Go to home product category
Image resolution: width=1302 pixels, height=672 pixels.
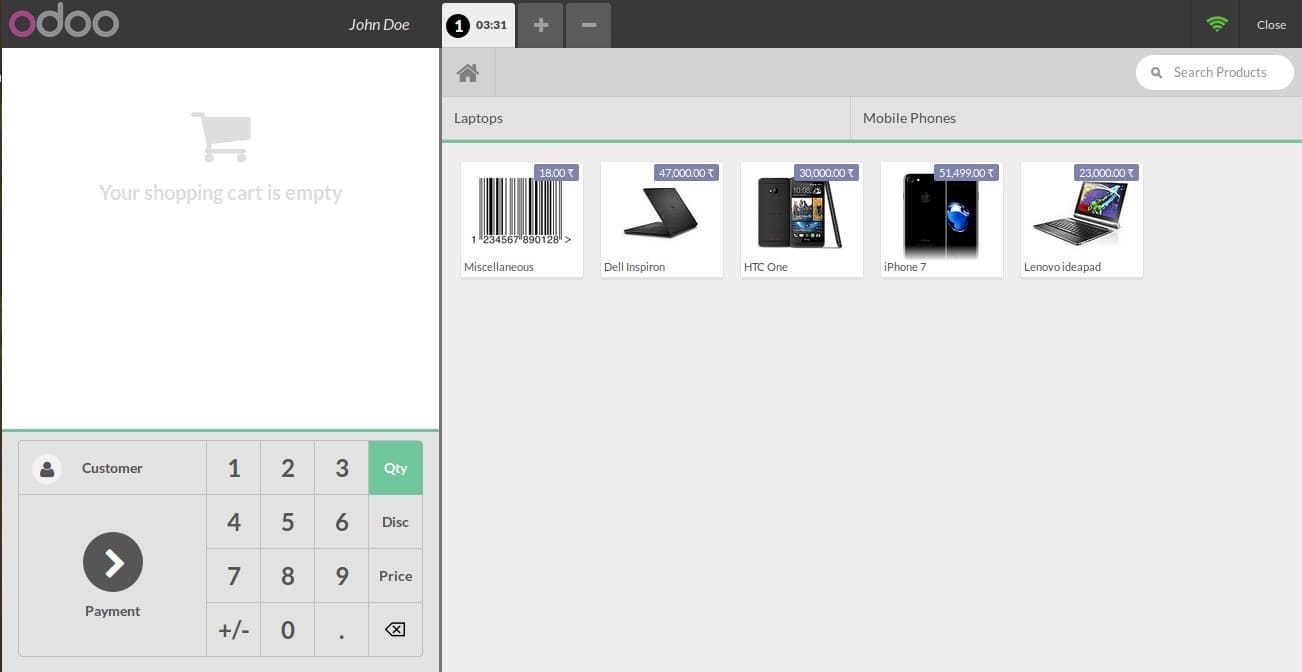468,72
